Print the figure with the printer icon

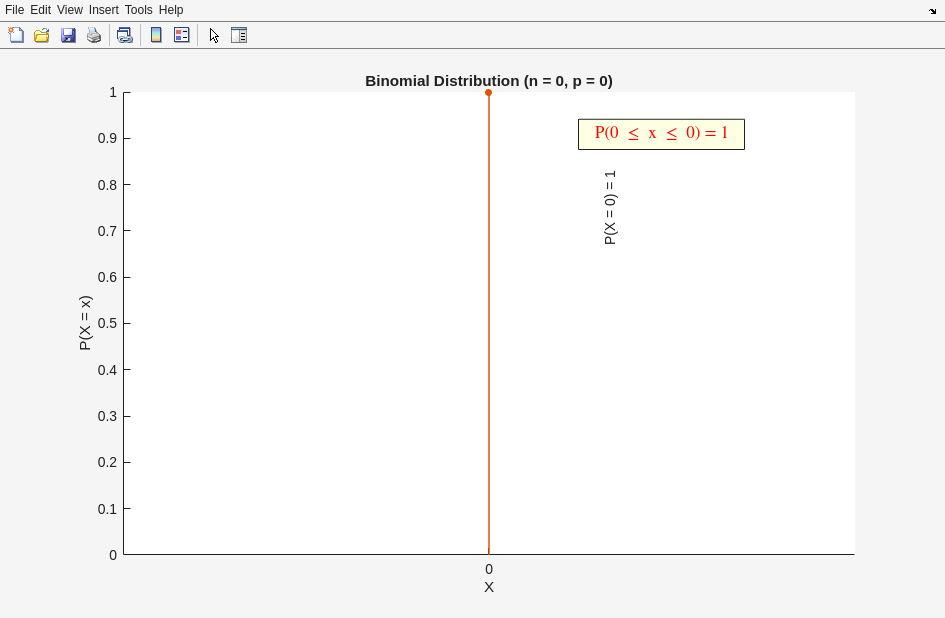[x=94, y=35]
